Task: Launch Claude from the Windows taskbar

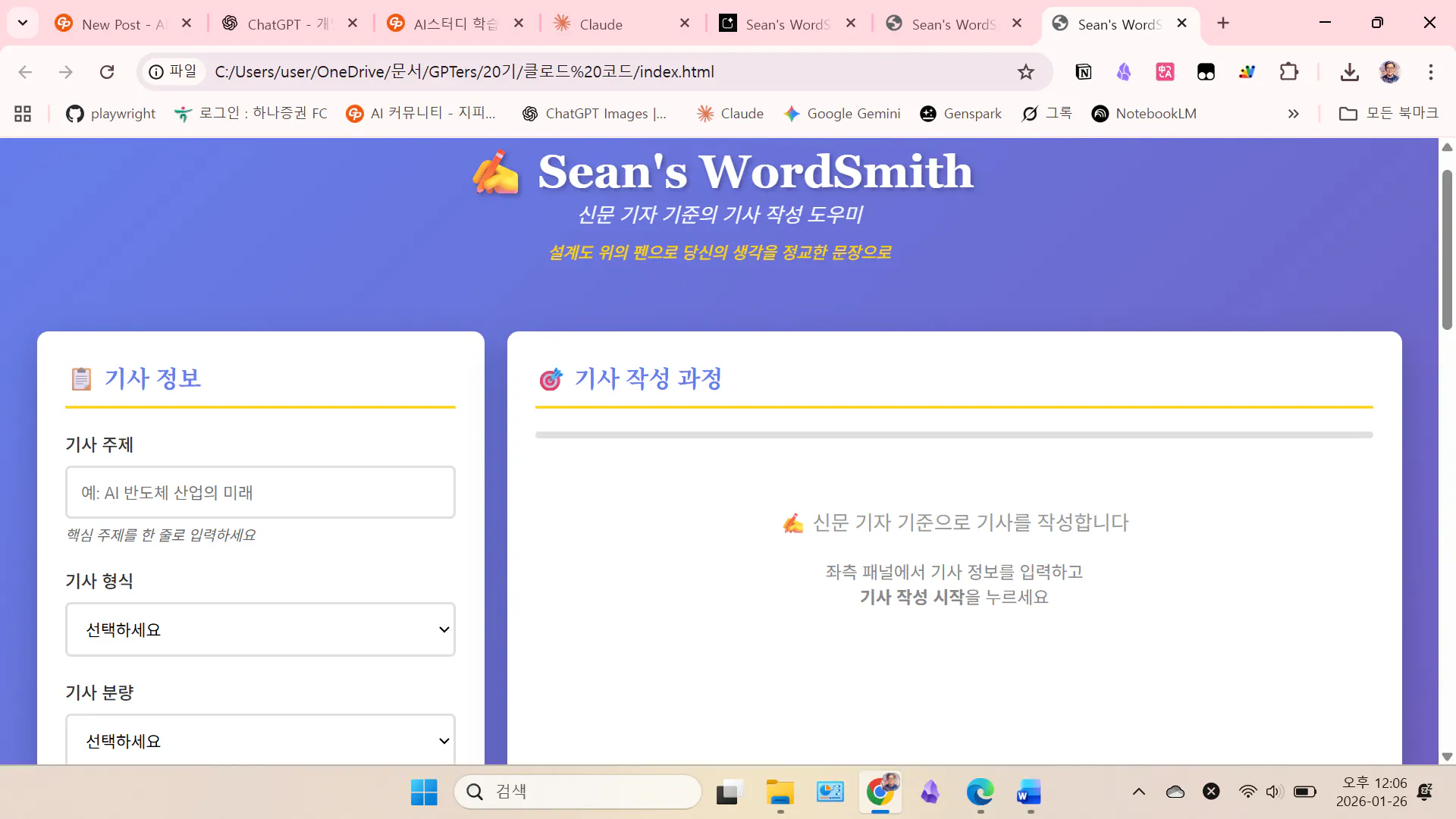Action: tap(931, 792)
